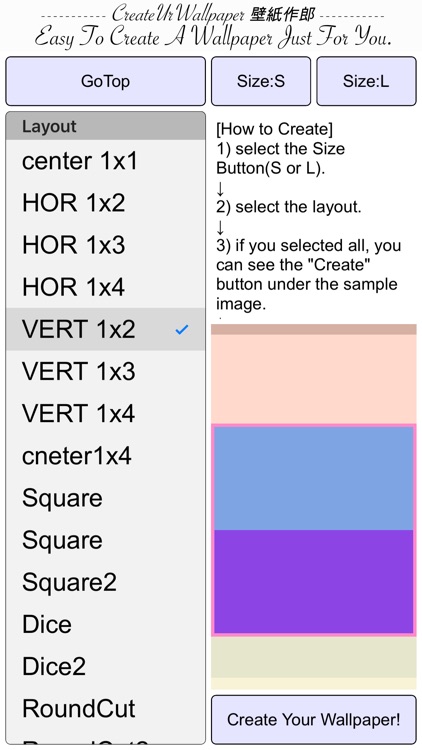Screen dimensions: 422x750
Task: Click Create Your Wallpaper! button
Action: click(313, 719)
